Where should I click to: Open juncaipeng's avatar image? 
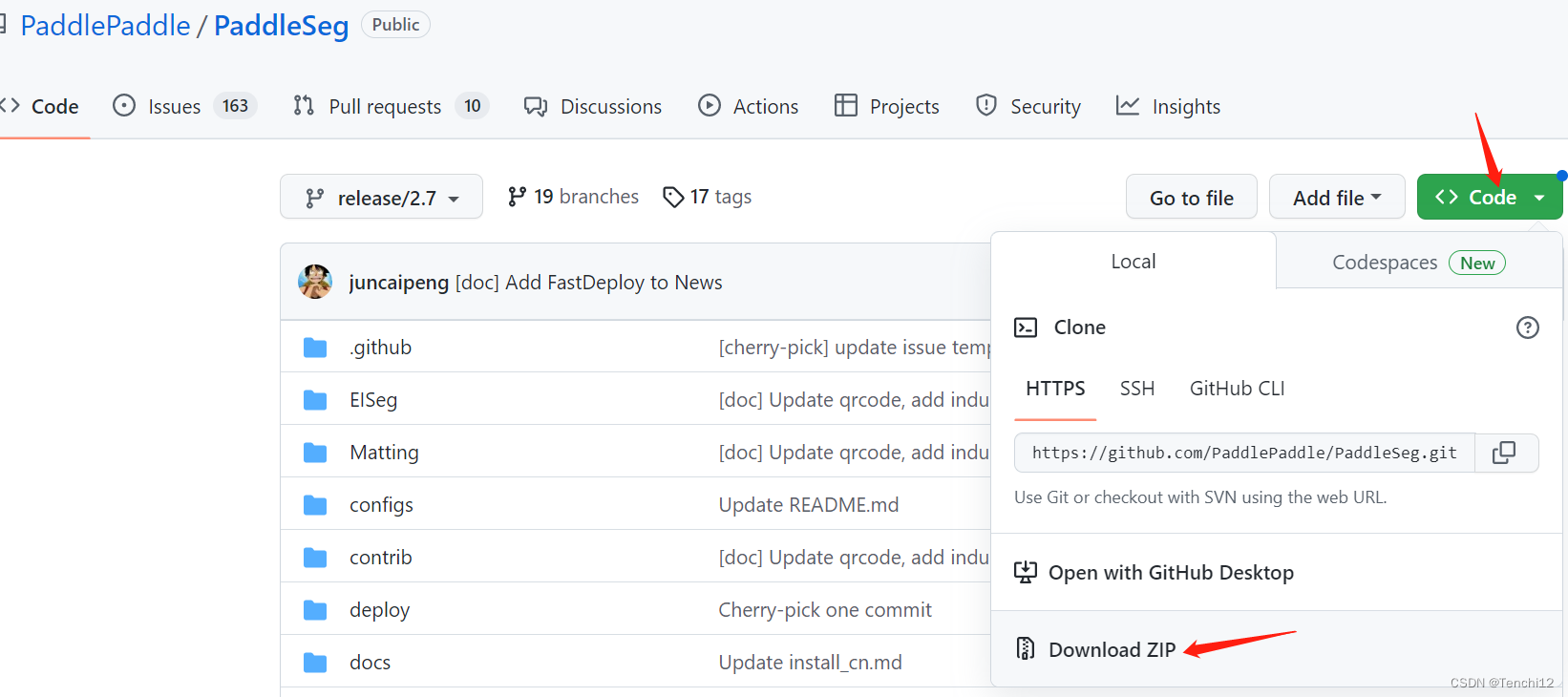click(x=315, y=282)
